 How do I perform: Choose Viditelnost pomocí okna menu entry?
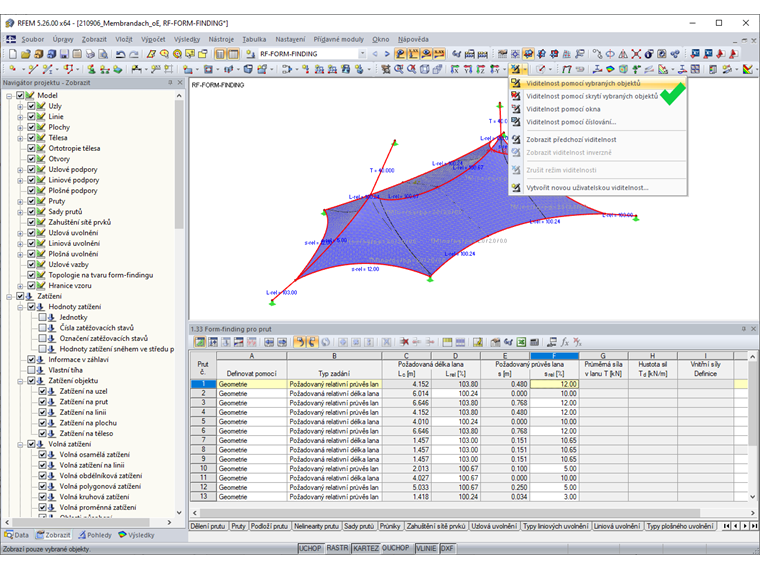[598, 109]
